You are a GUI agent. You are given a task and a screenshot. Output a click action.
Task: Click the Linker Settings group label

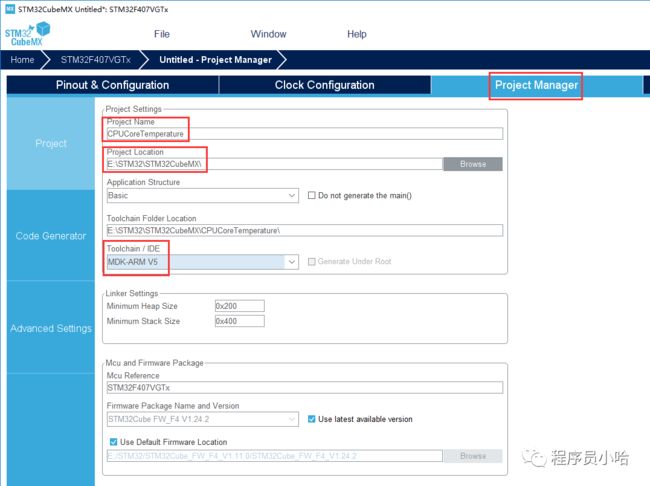[132, 293]
